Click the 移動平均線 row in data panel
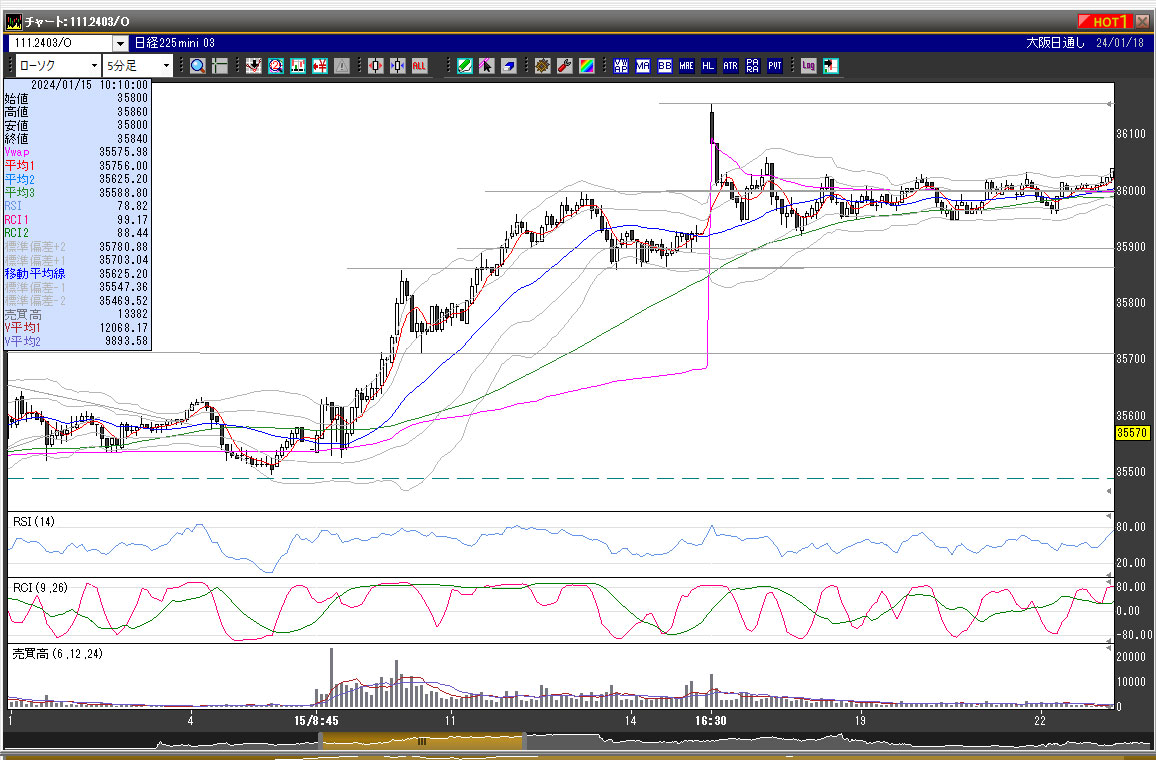1156x760 pixels. click(77, 273)
